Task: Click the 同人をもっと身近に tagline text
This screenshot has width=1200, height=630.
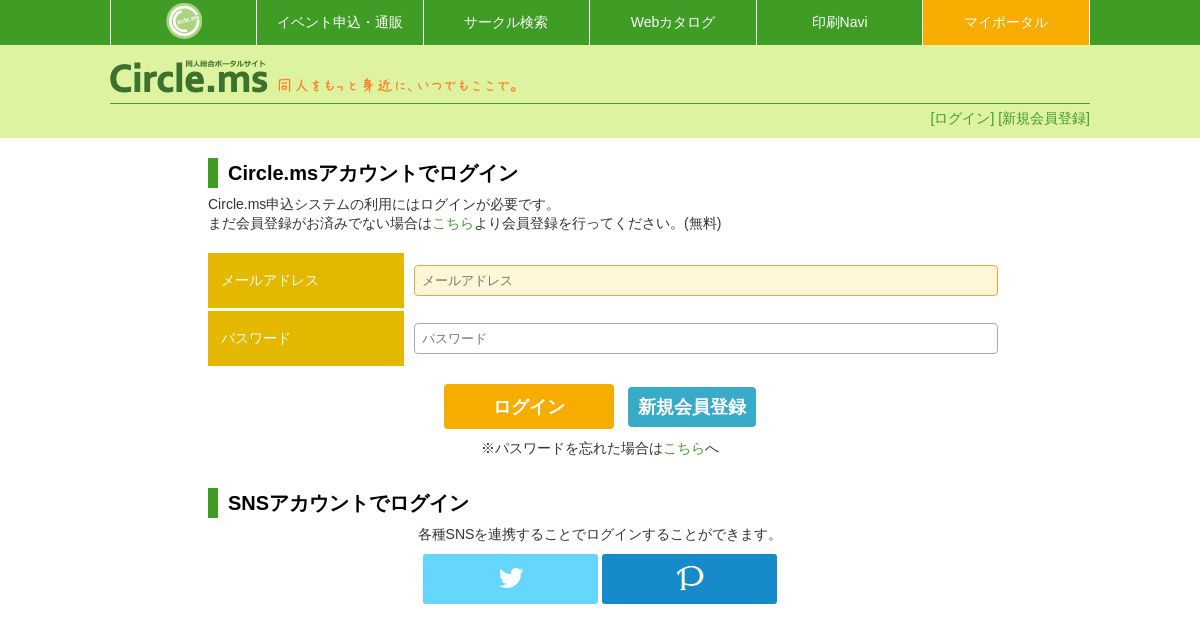Action: pos(400,85)
